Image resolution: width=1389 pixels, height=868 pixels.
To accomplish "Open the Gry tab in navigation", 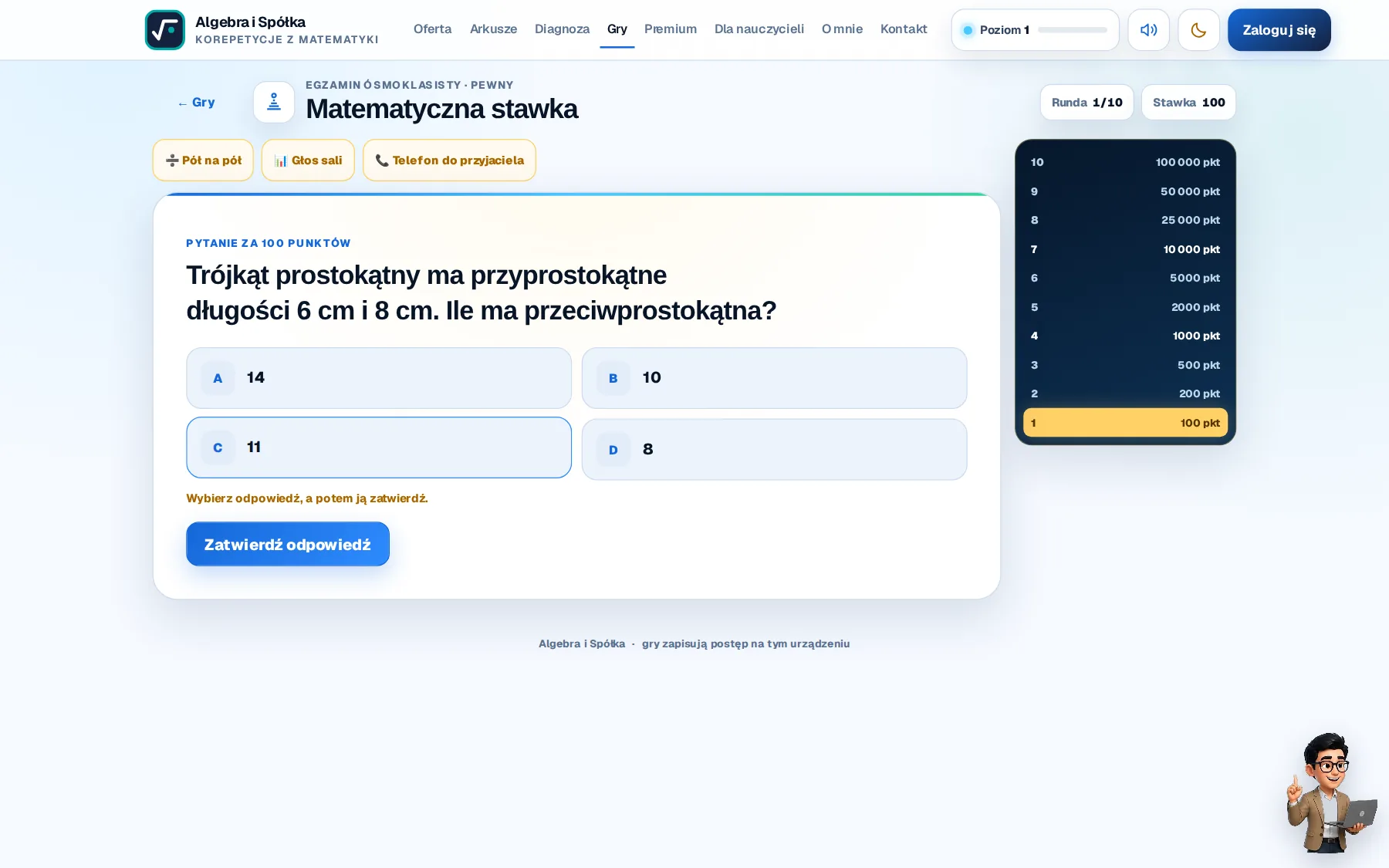I will [x=617, y=29].
